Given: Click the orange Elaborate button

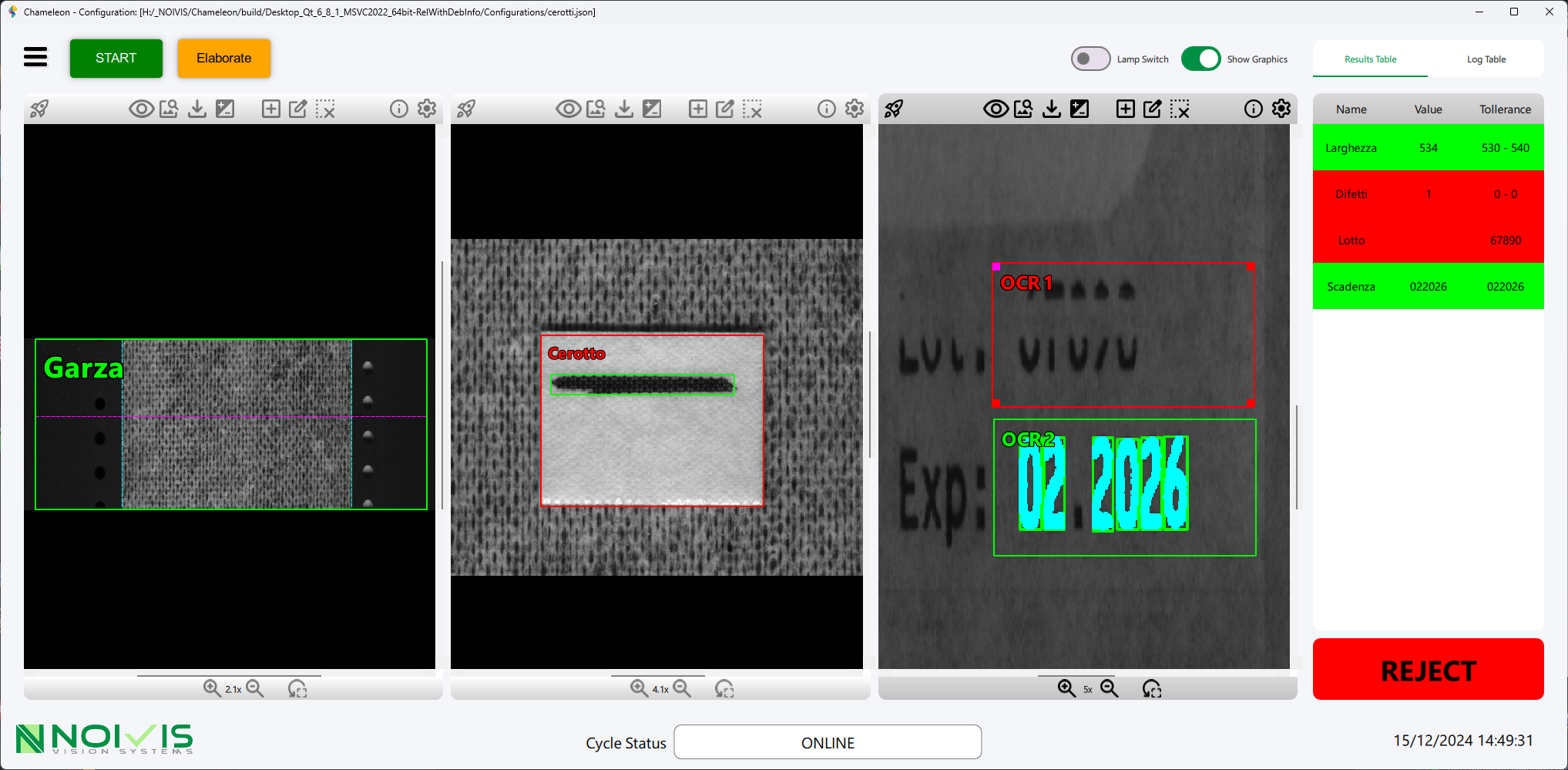Looking at the screenshot, I should pos(224,59).
